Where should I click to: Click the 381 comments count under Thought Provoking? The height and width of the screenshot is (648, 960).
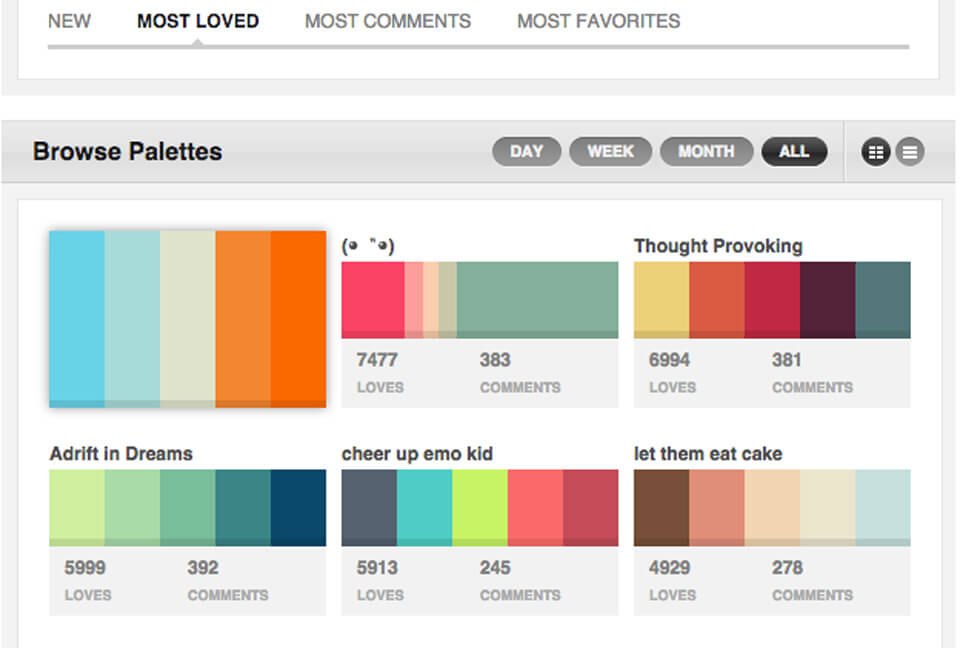(786, 360)
